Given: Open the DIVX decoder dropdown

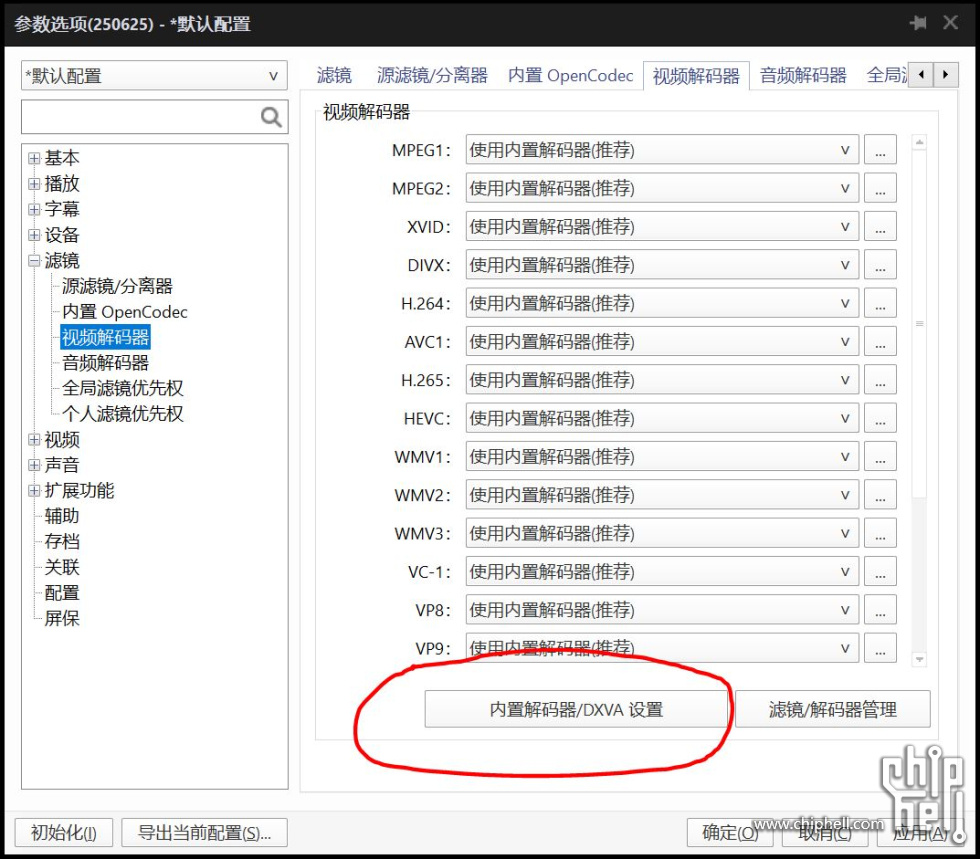Looking at the screenshot, I should pos(662,264).
